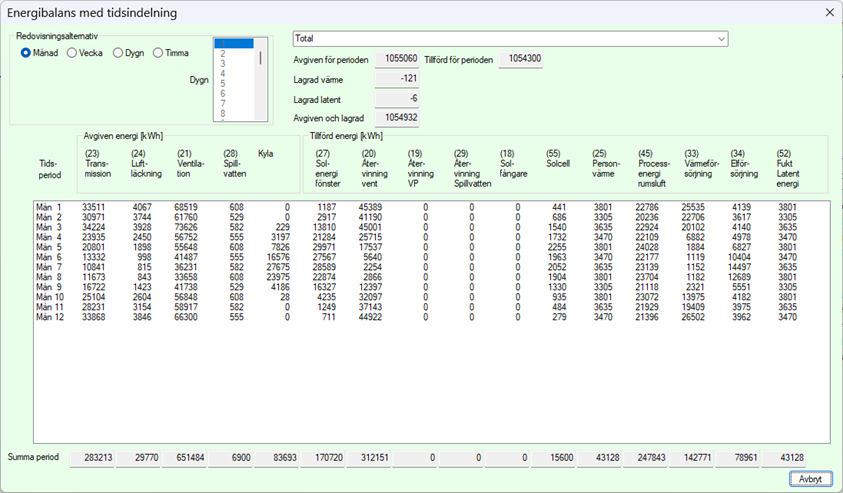Select the Månad radio button
The height and width of the screenshot is (493, 843).
[x=26, y=53]
